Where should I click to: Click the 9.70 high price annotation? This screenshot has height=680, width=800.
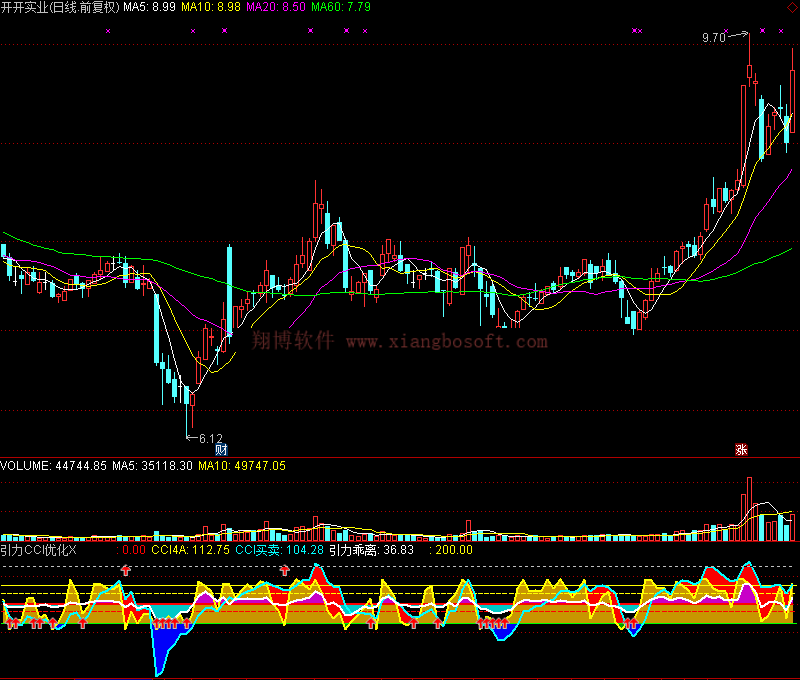click(x=713, y=38)
